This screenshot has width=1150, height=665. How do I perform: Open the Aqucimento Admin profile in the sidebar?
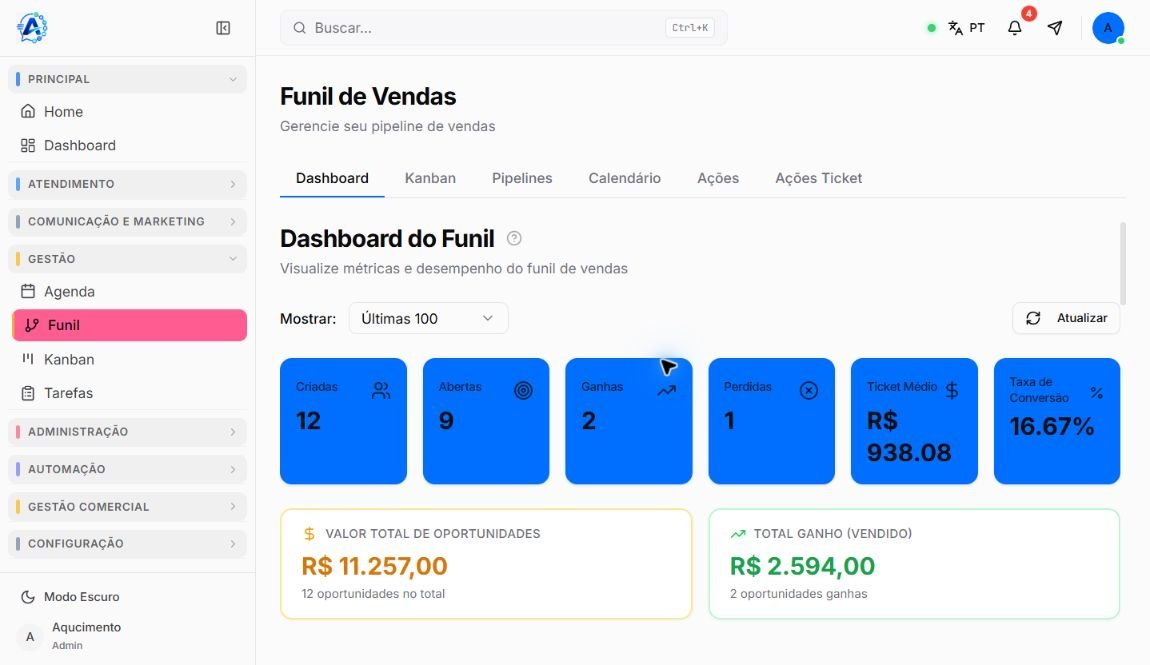128,636
